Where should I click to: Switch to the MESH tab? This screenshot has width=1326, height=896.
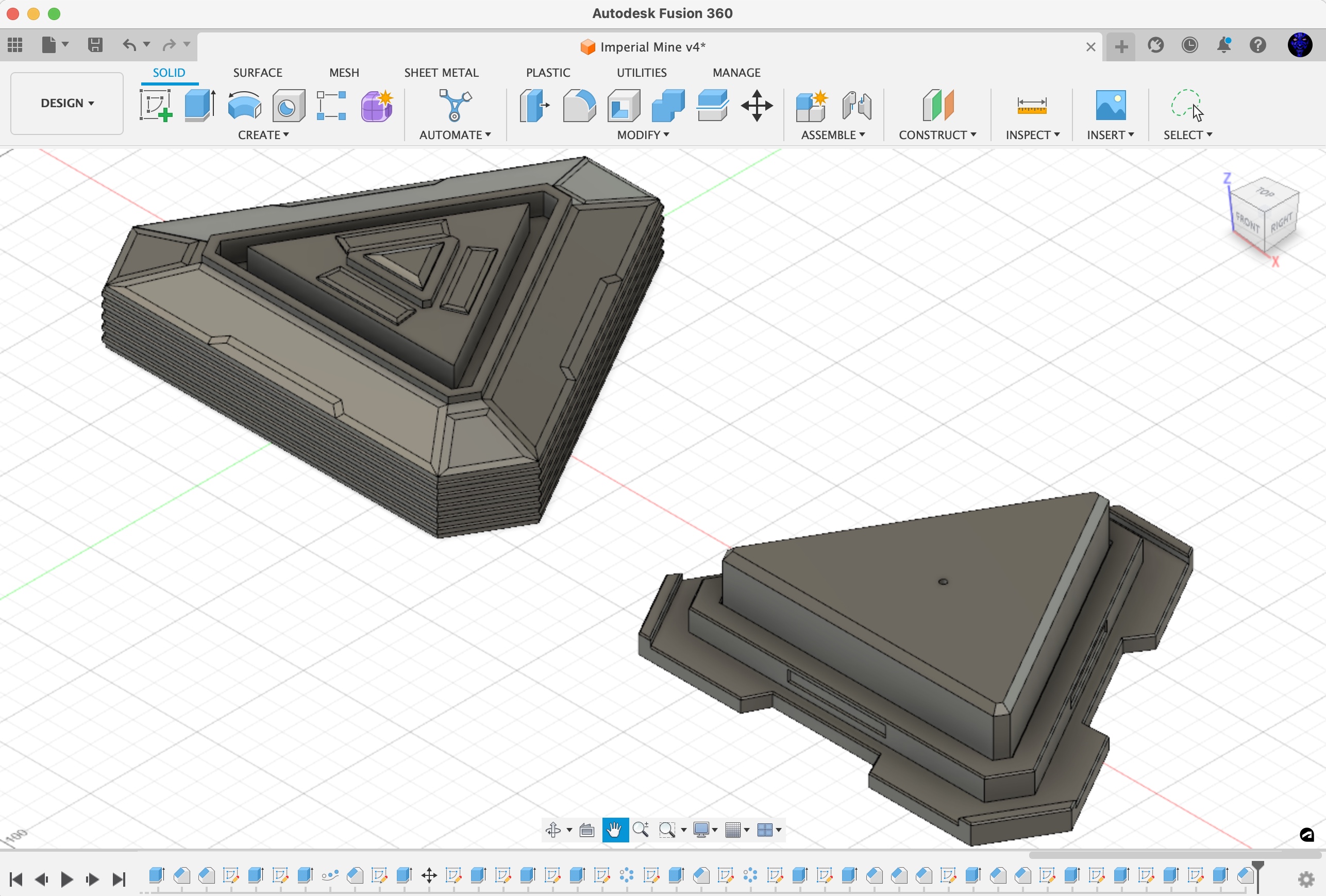[343, 72]
